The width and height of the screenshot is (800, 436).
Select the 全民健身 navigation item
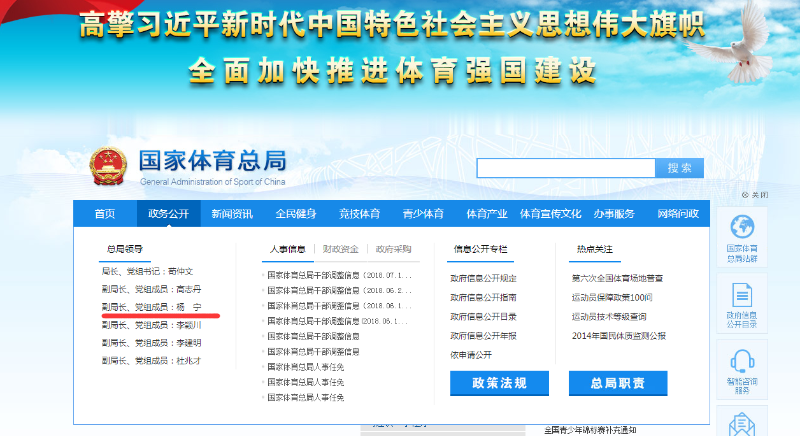[x=295, y=214]
